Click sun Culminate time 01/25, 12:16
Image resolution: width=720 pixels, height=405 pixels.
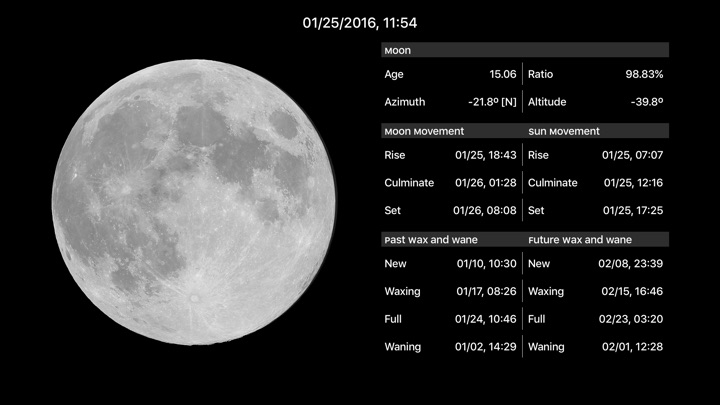[633, 183]
